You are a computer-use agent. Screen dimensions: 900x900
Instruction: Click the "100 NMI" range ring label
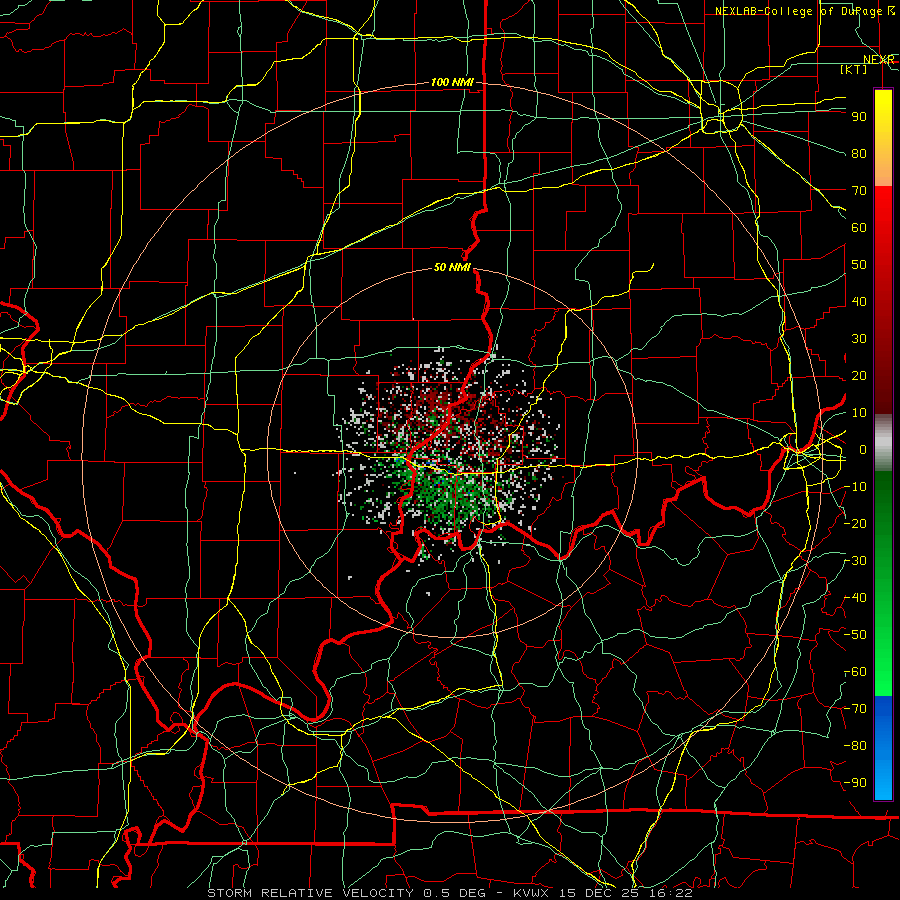(x=452, y=83)
